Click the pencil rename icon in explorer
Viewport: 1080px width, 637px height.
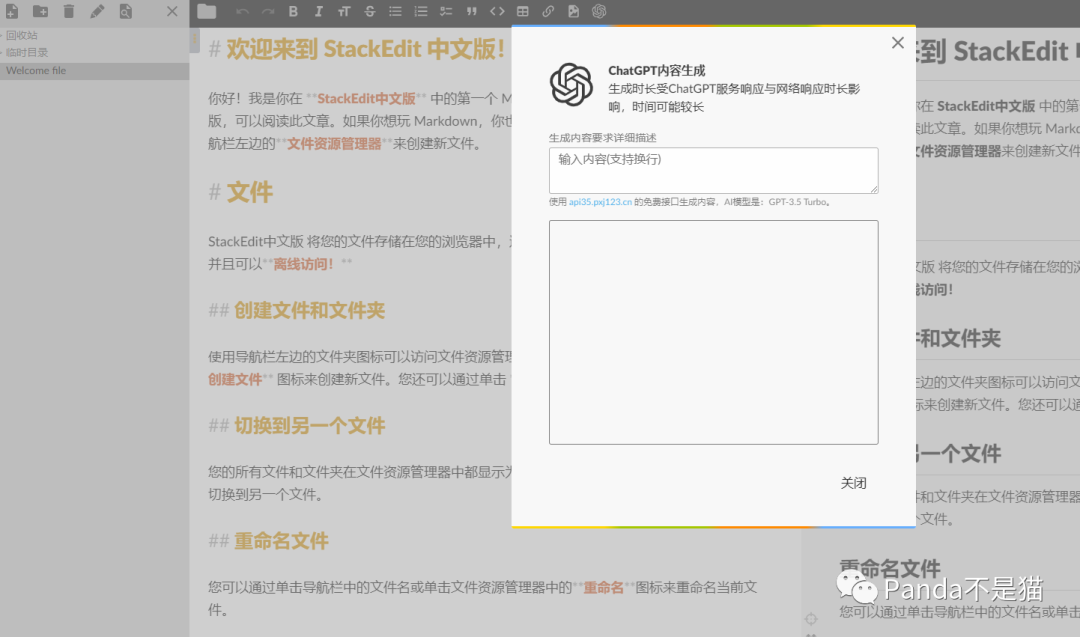tap(97, 11)
